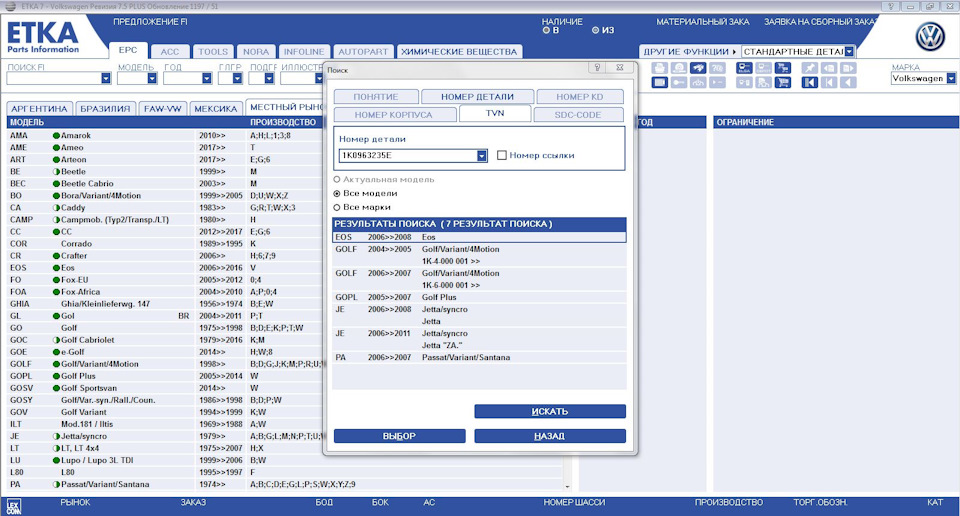Click the Volkswagen logo
This screenshot has height=516, width=960.
point(930,37)
